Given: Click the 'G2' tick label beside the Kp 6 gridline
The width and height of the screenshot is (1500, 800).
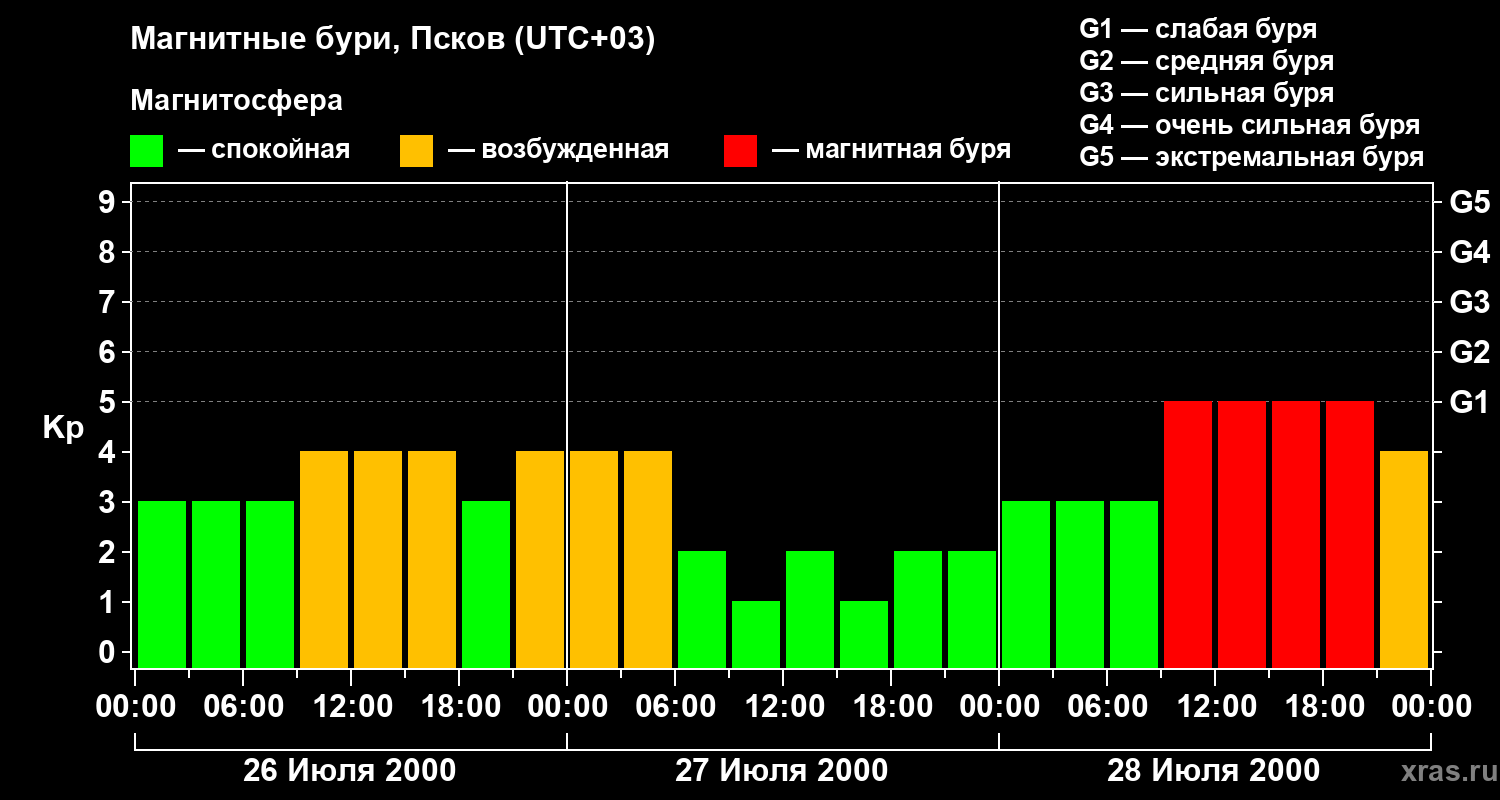Looking at the screenshot, I should pyautogui.click(x=1469, y=352).
